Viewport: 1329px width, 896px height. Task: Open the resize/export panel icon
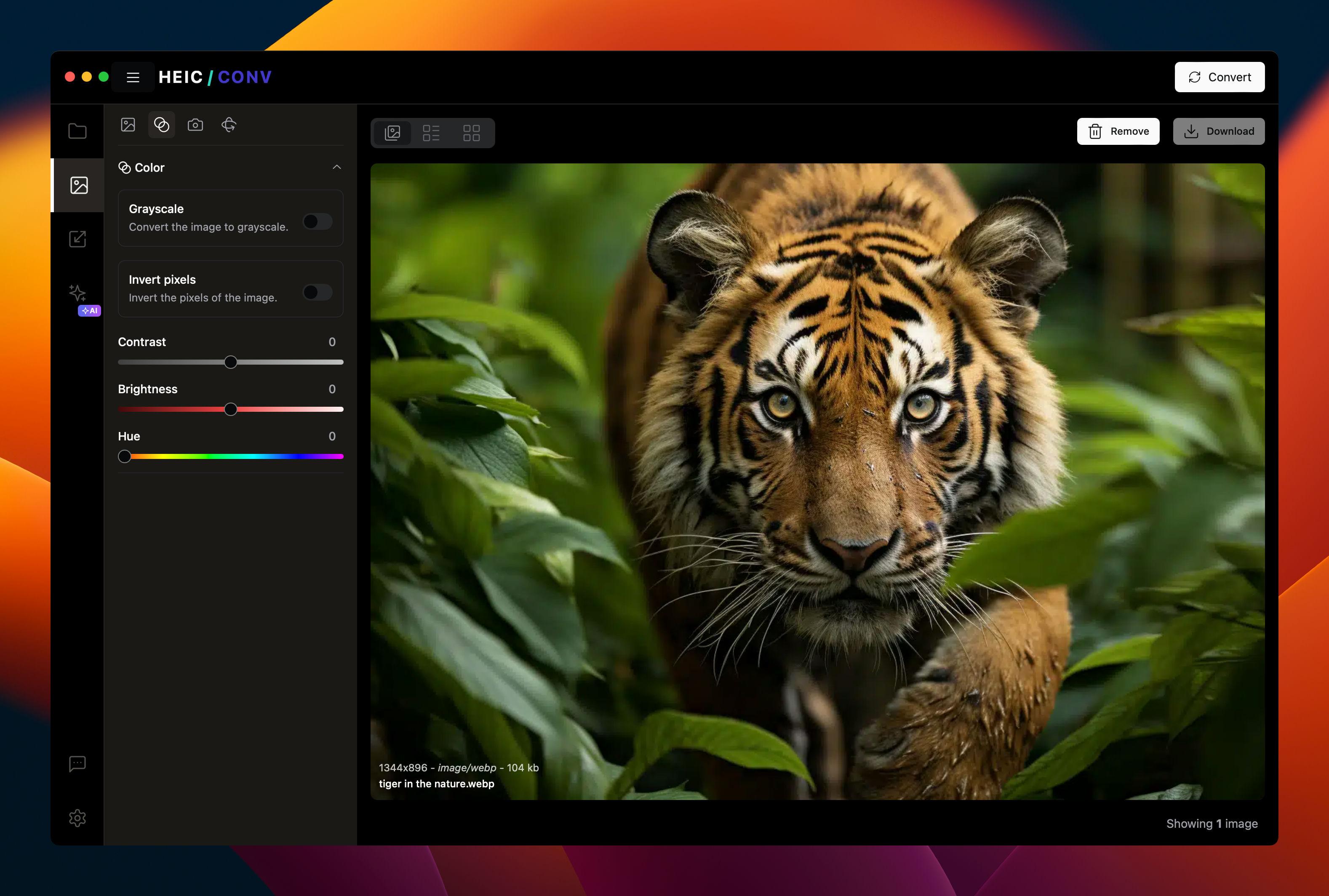(x=78, y=238)
